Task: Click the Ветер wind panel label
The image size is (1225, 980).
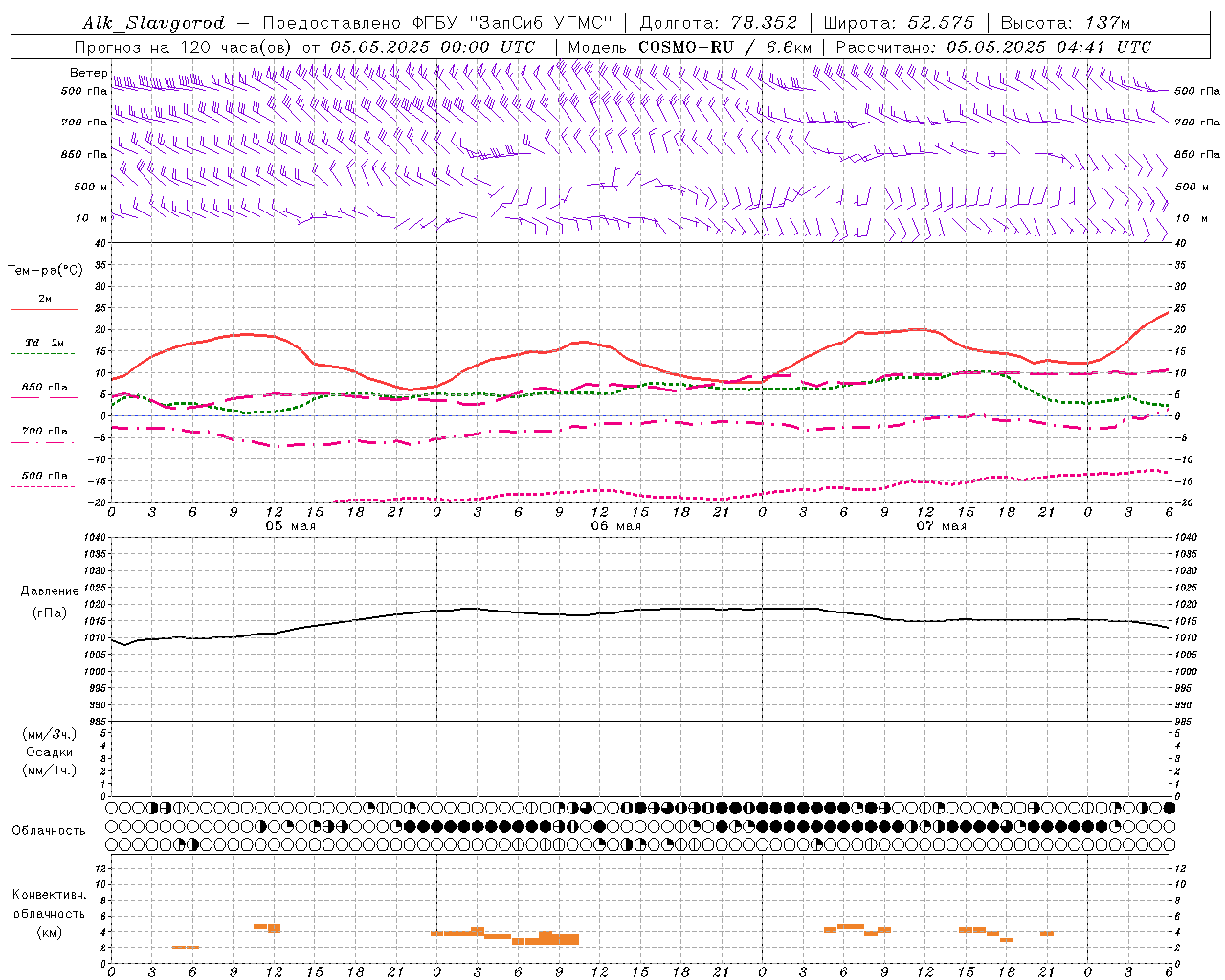Action: 88,73
